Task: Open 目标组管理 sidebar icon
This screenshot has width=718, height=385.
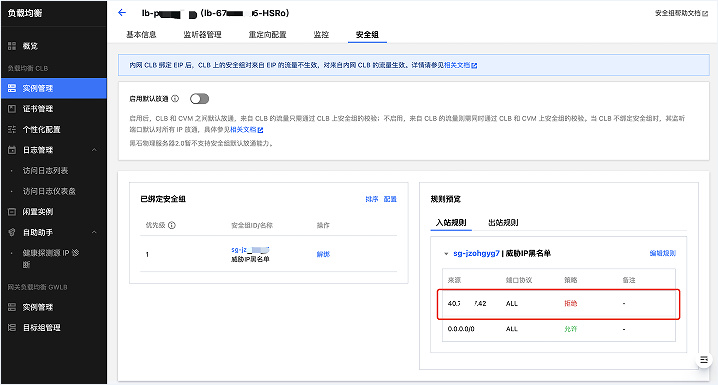Action: (x=12, y=328)
